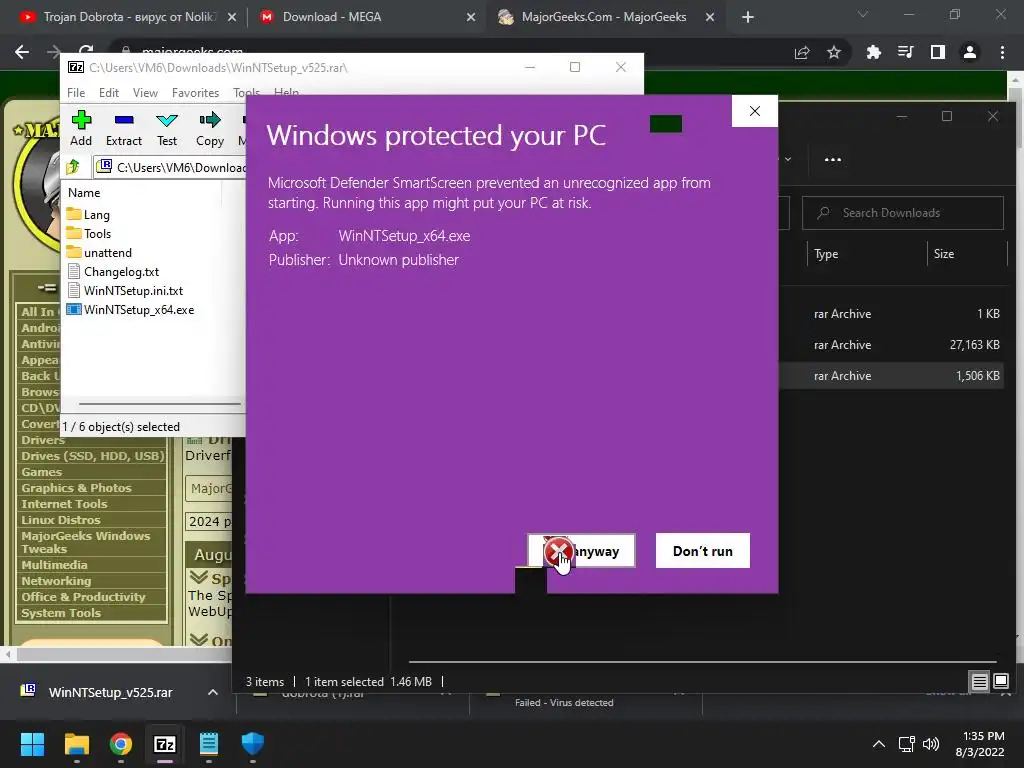Open the Multimedia category
Screen dimensions: 1024x768
pos(54,565)
